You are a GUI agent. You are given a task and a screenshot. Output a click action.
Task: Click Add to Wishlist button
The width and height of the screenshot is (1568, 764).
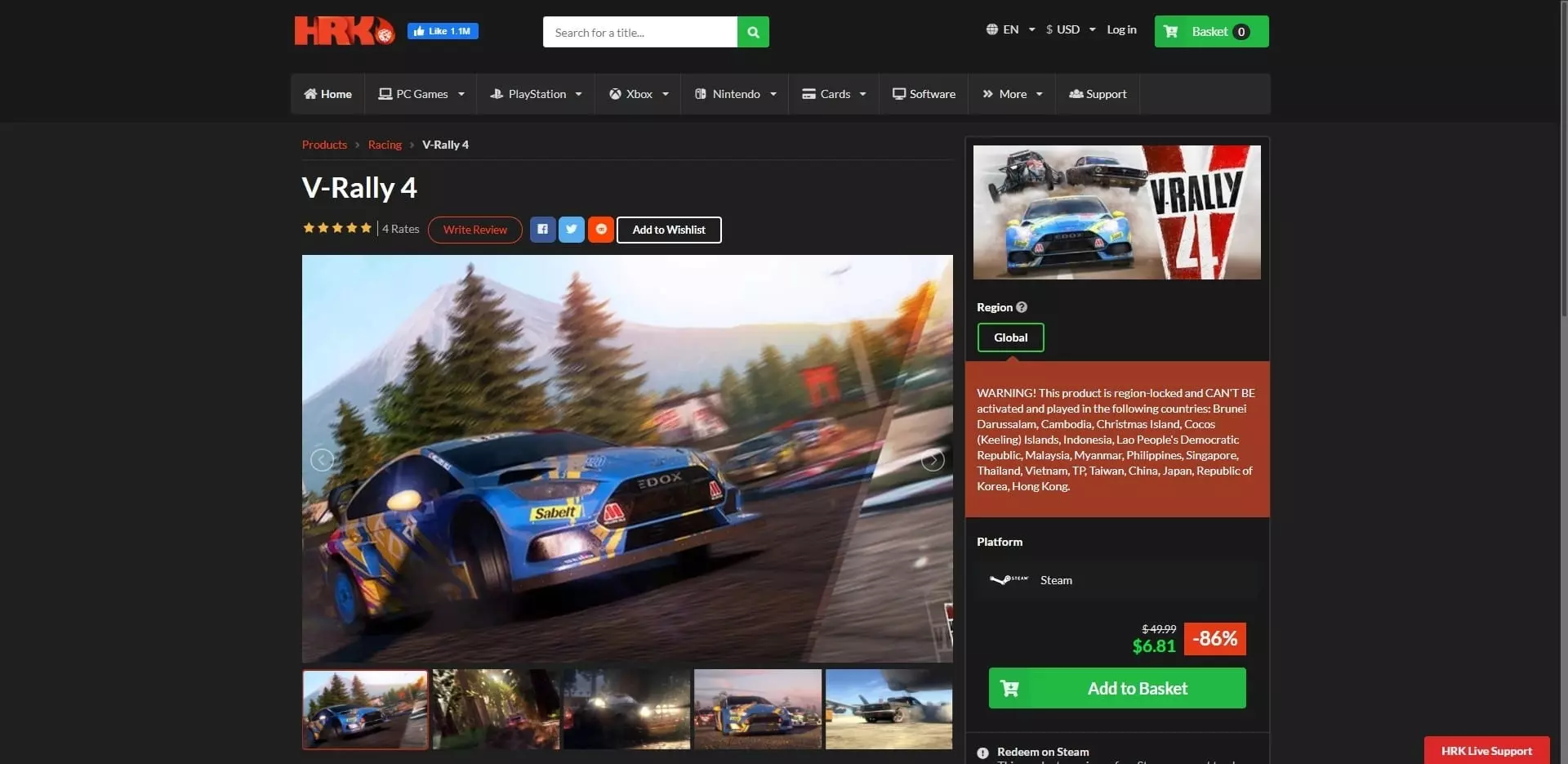669,230
